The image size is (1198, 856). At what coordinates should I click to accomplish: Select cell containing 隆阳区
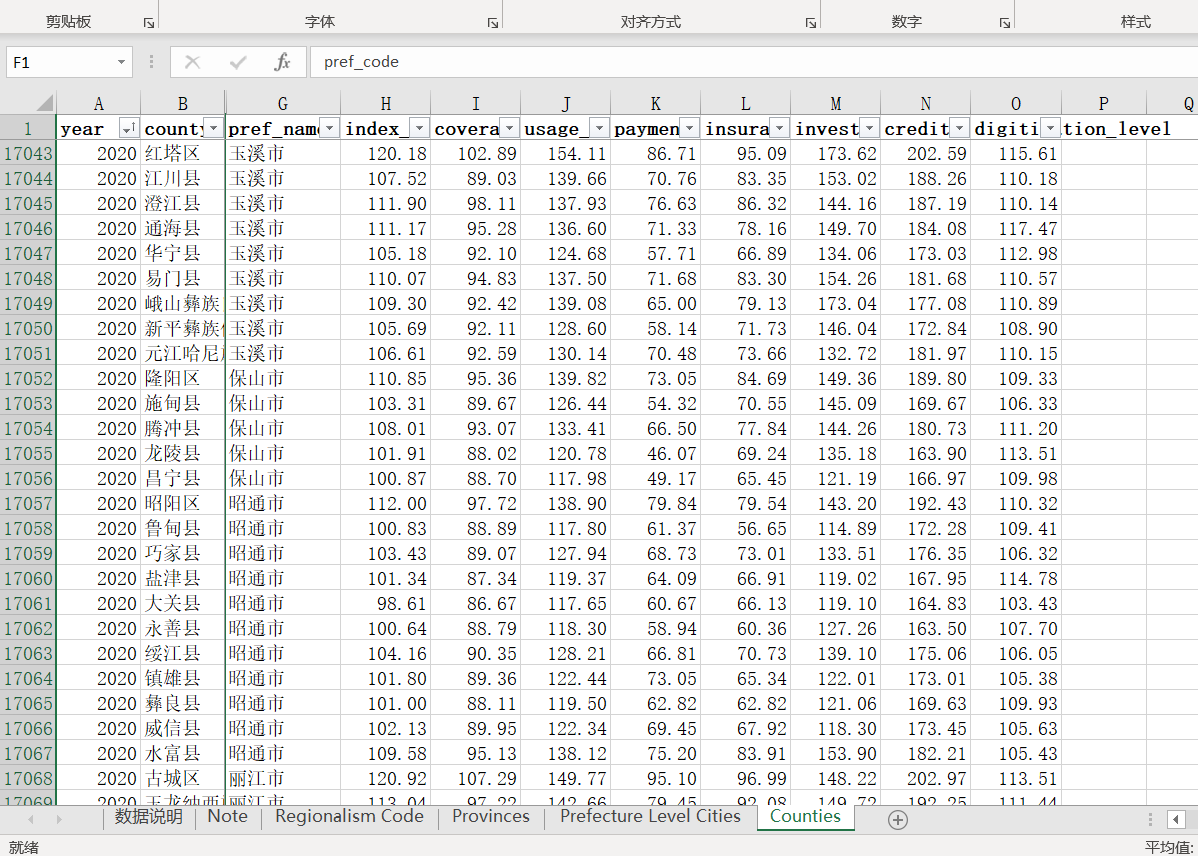183,379
